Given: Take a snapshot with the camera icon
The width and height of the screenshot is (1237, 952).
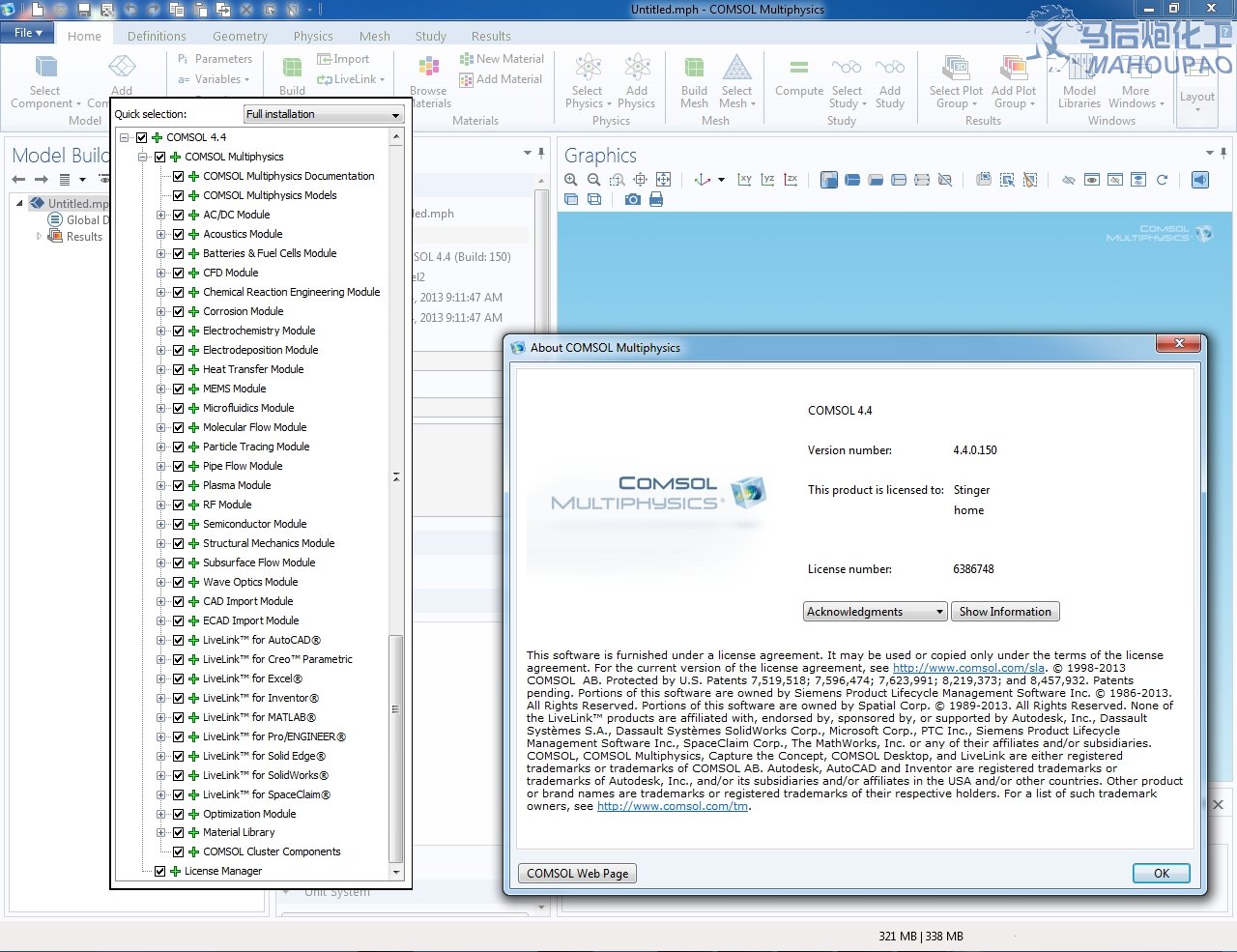Looking at the screenshot, I should (632, 199).
